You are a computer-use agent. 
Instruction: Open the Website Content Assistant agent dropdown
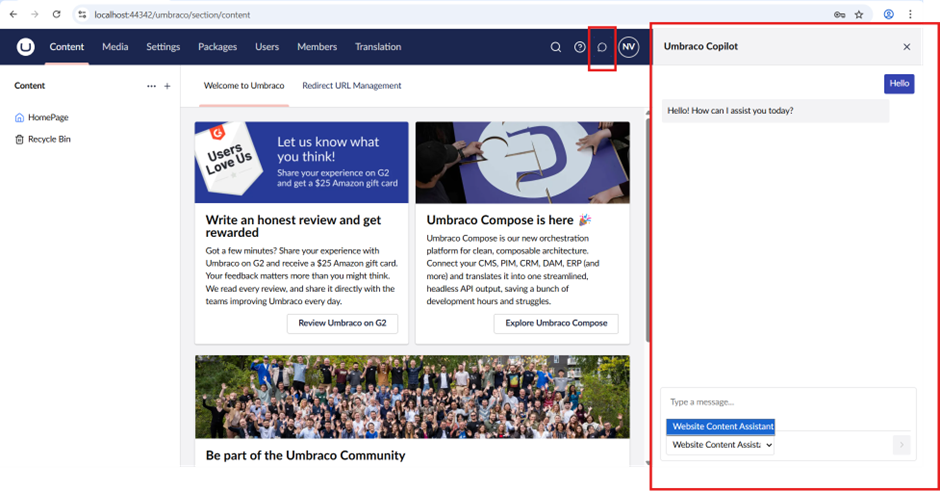(720, 445)
